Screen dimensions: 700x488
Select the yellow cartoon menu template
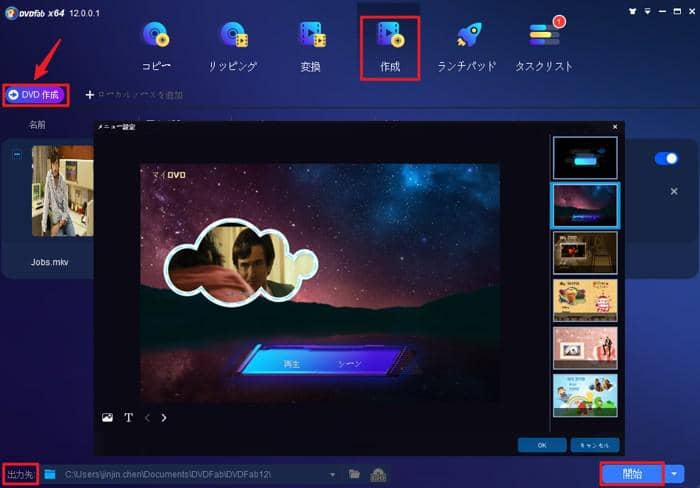[585, 300]
